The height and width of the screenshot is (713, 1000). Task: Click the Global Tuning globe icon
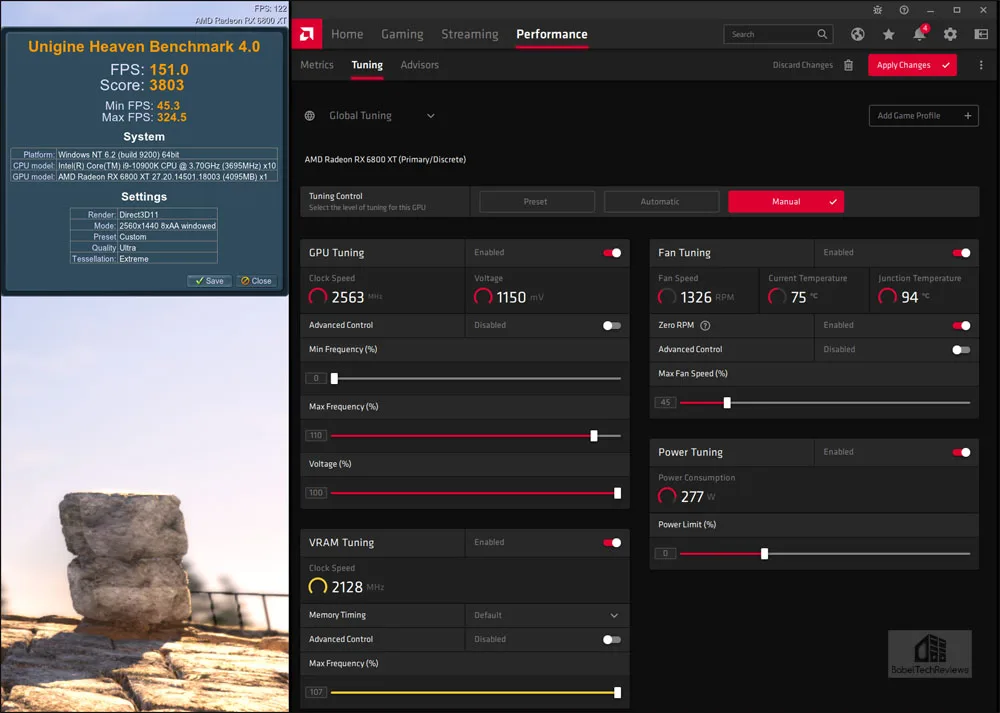[x=310, y=115]
